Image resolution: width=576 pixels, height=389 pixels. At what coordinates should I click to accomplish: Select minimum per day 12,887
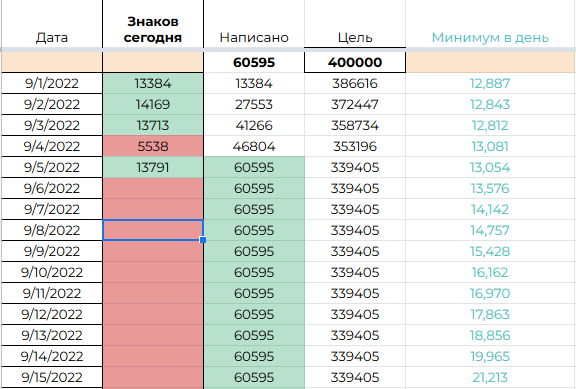coord(490,83)
